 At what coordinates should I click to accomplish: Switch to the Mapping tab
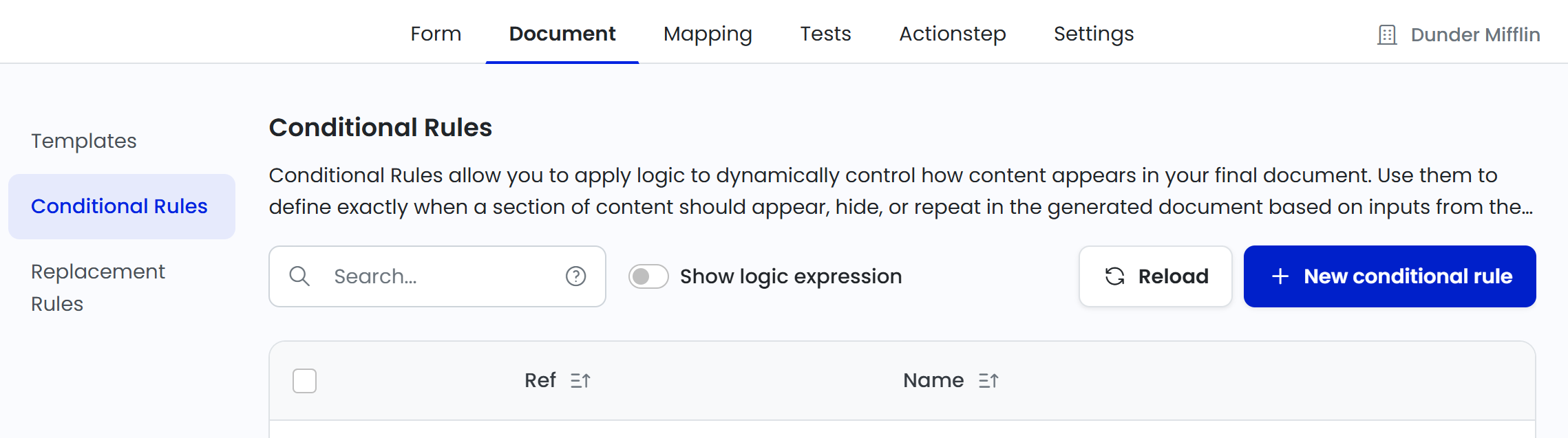708,34
